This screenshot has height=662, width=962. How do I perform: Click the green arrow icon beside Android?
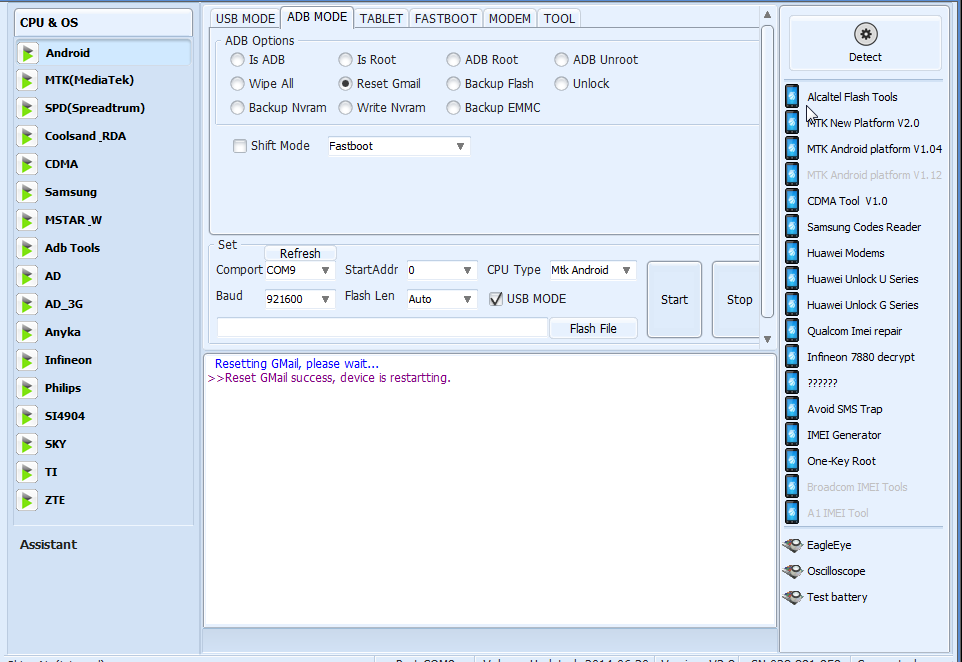[x=27, y=53]
